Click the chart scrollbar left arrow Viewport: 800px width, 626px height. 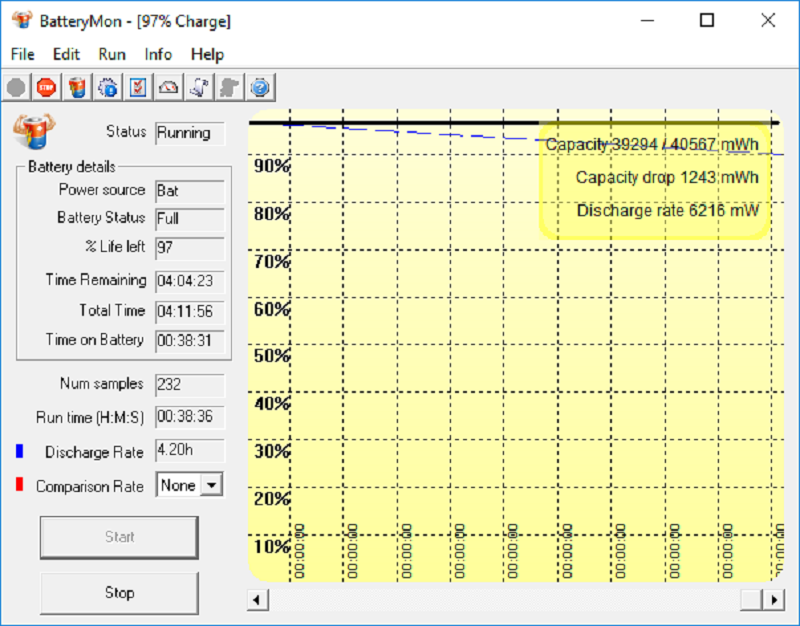(x=257, y=599)
